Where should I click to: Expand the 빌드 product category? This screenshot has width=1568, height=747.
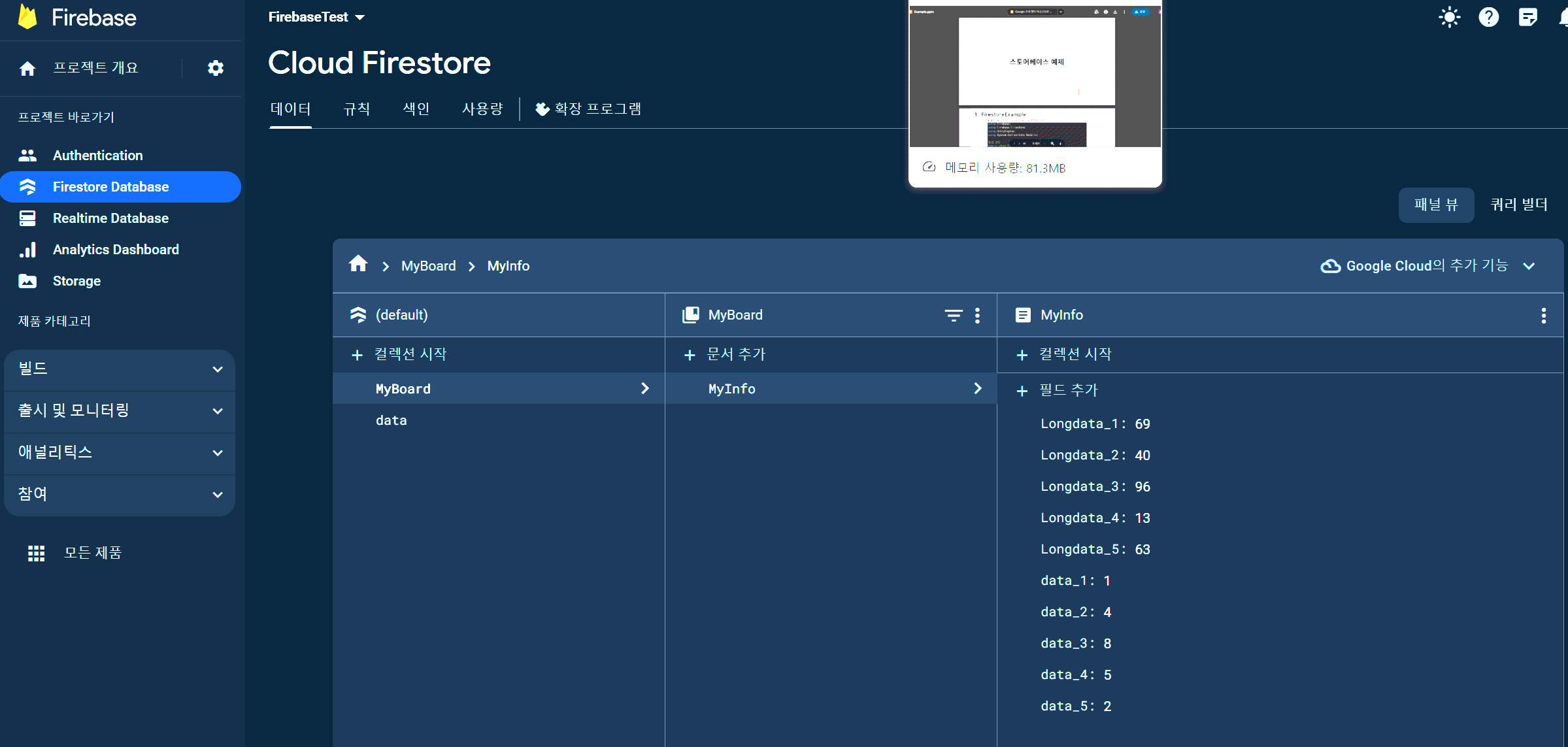119,369
